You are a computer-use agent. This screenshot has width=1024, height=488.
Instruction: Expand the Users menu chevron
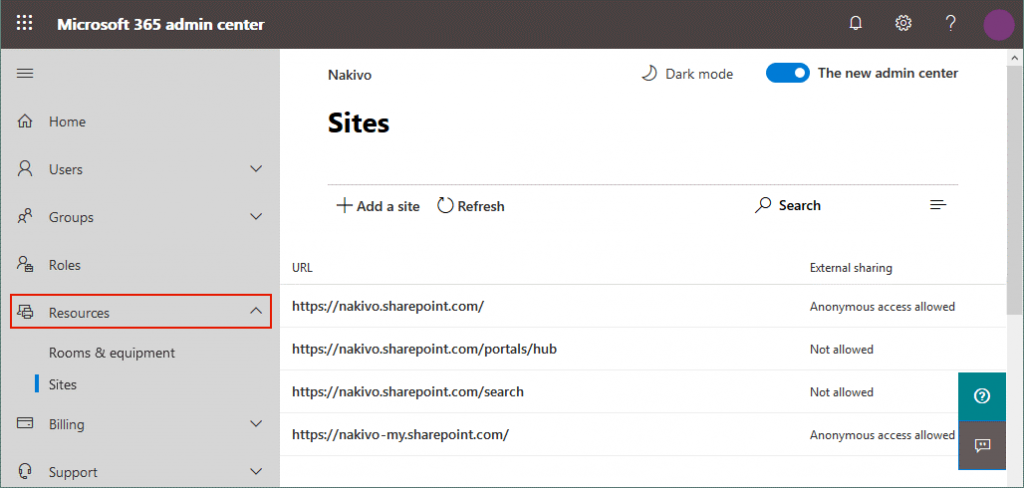click(256, 169)
